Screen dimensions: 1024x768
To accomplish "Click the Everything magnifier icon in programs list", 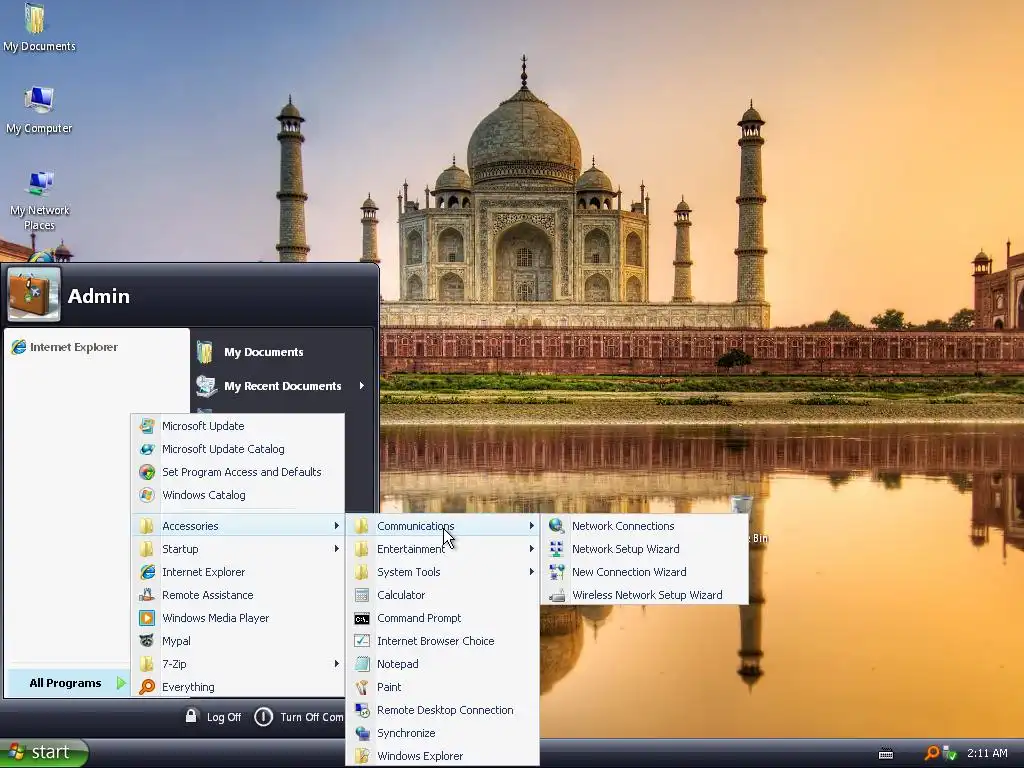I will click(x=147, y=687).
